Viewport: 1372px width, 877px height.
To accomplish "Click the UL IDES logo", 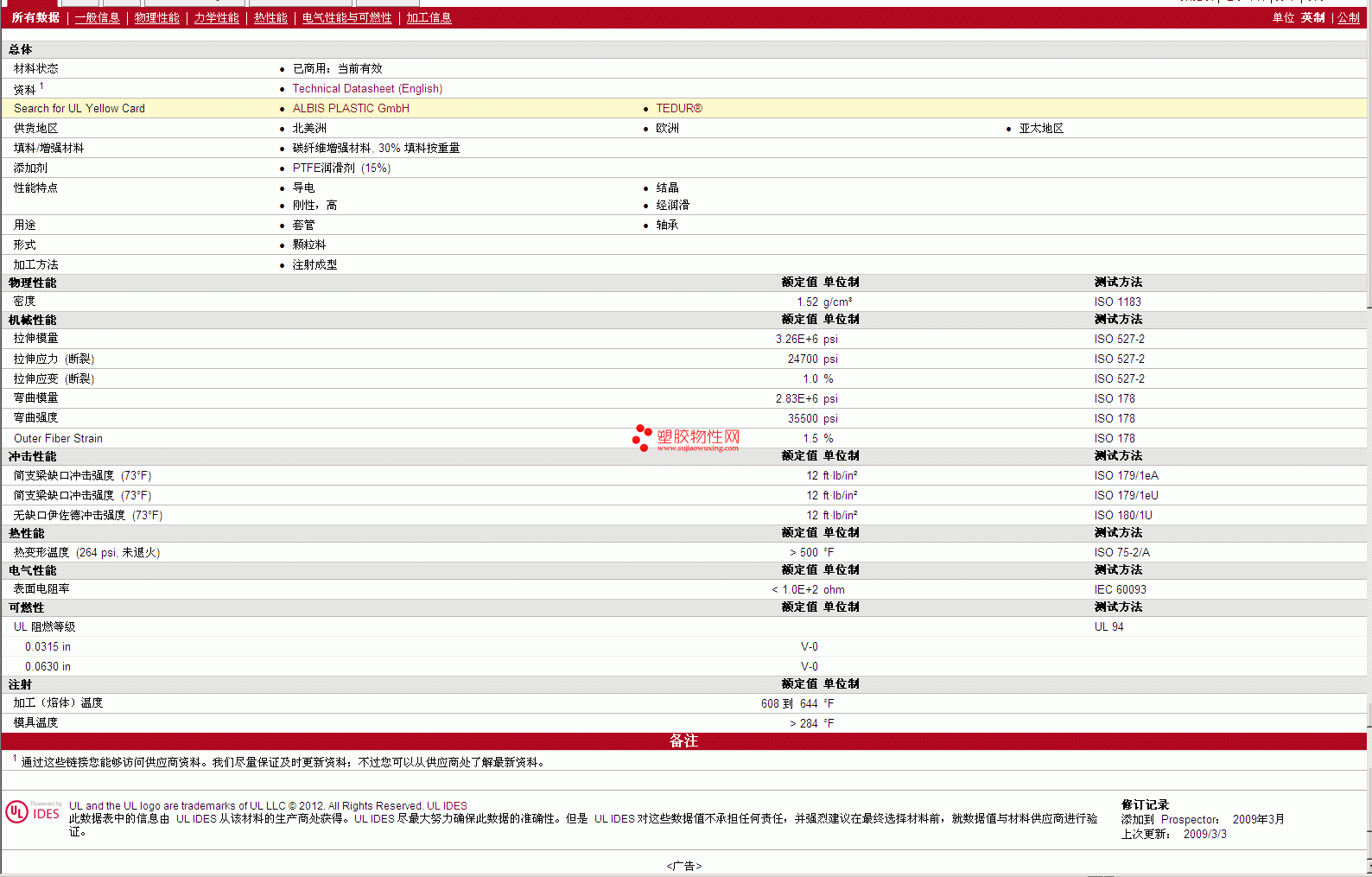I will click(x=33, y=812).
